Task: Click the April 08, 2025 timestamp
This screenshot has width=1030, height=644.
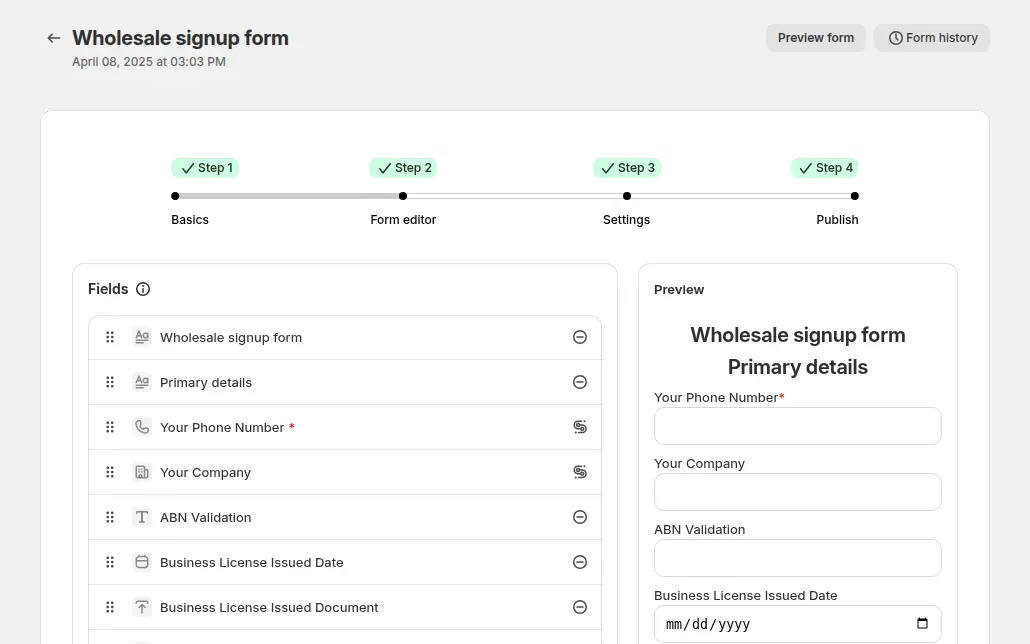Action: point(148,62)
